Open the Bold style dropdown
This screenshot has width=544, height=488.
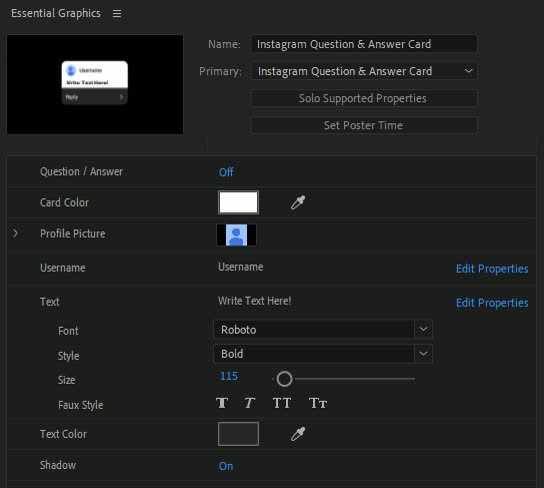pyautogui.click(x=323, y=354)
